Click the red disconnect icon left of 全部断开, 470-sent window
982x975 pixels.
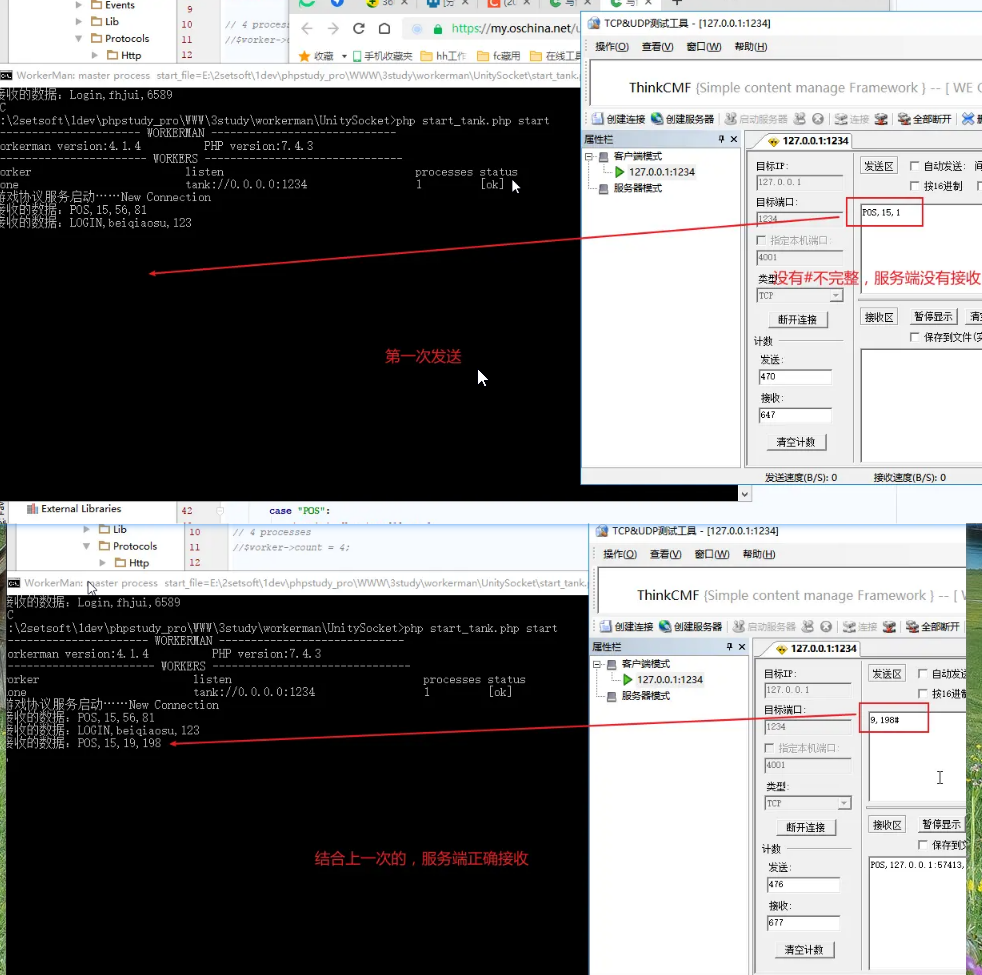click(x=881, y=119)
